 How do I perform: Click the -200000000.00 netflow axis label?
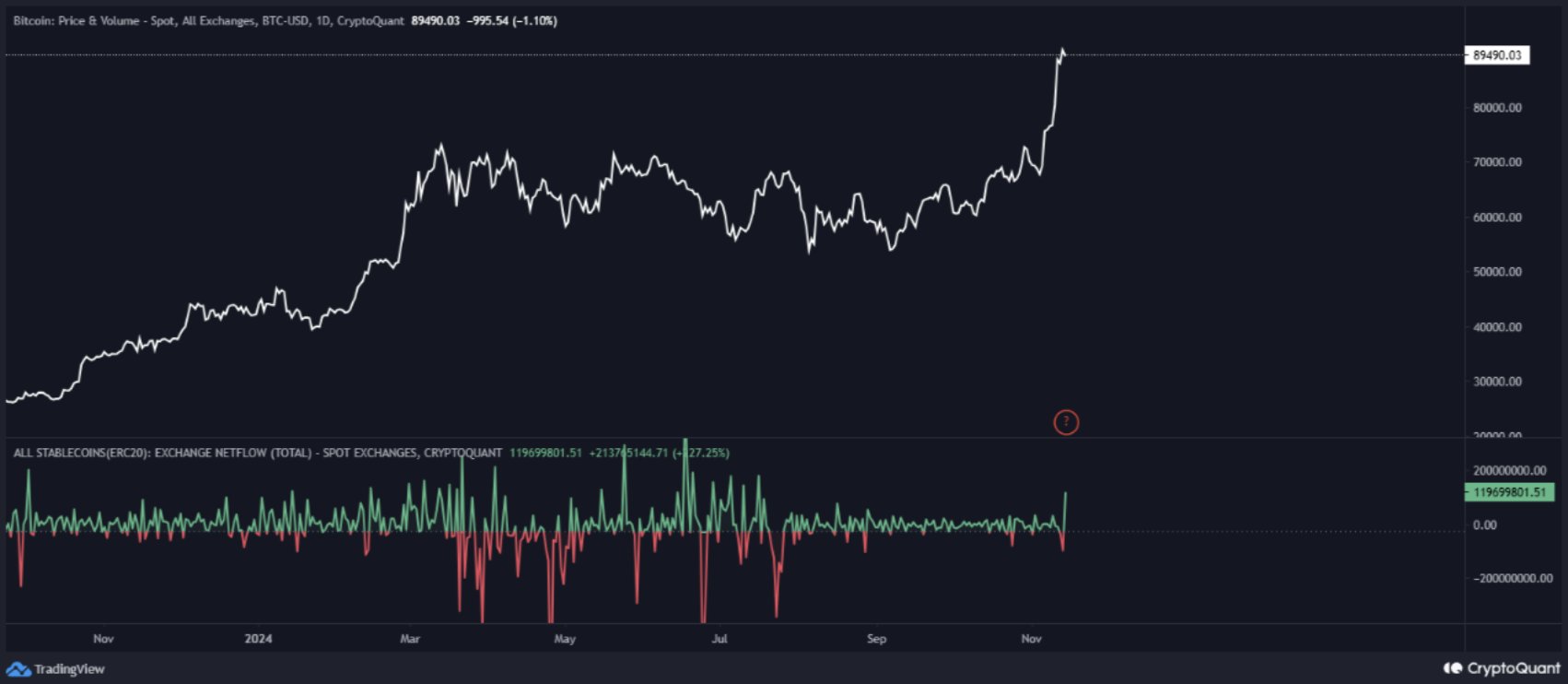point(1511,579)
